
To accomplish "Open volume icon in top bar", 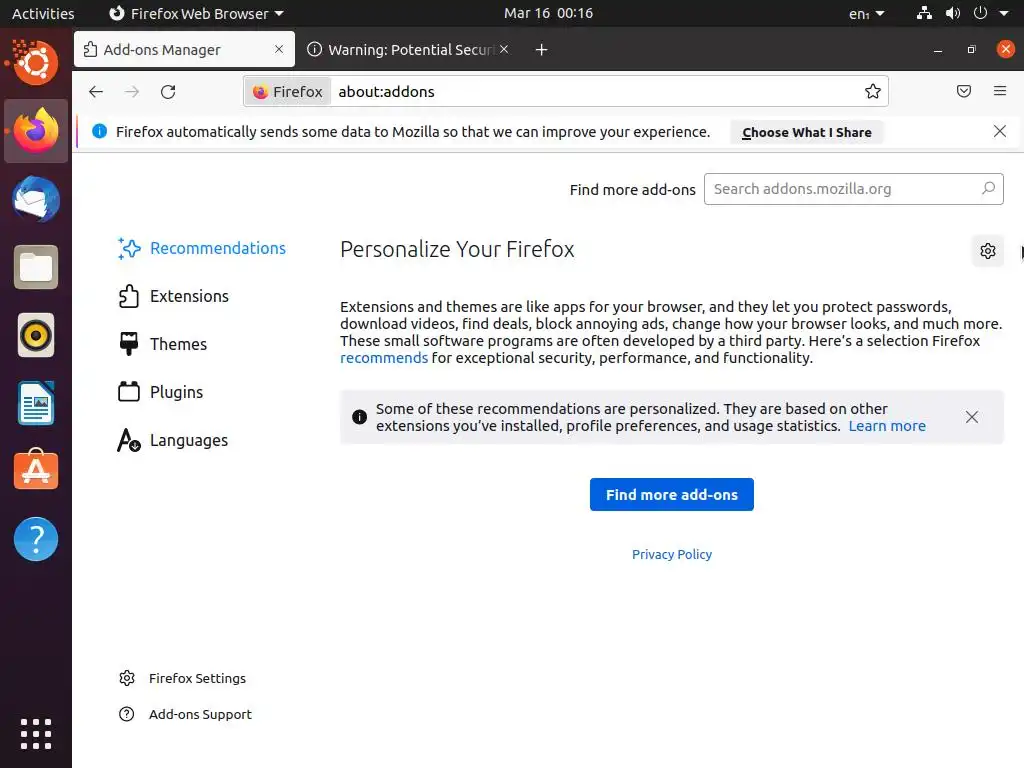I will coord(953,13).
